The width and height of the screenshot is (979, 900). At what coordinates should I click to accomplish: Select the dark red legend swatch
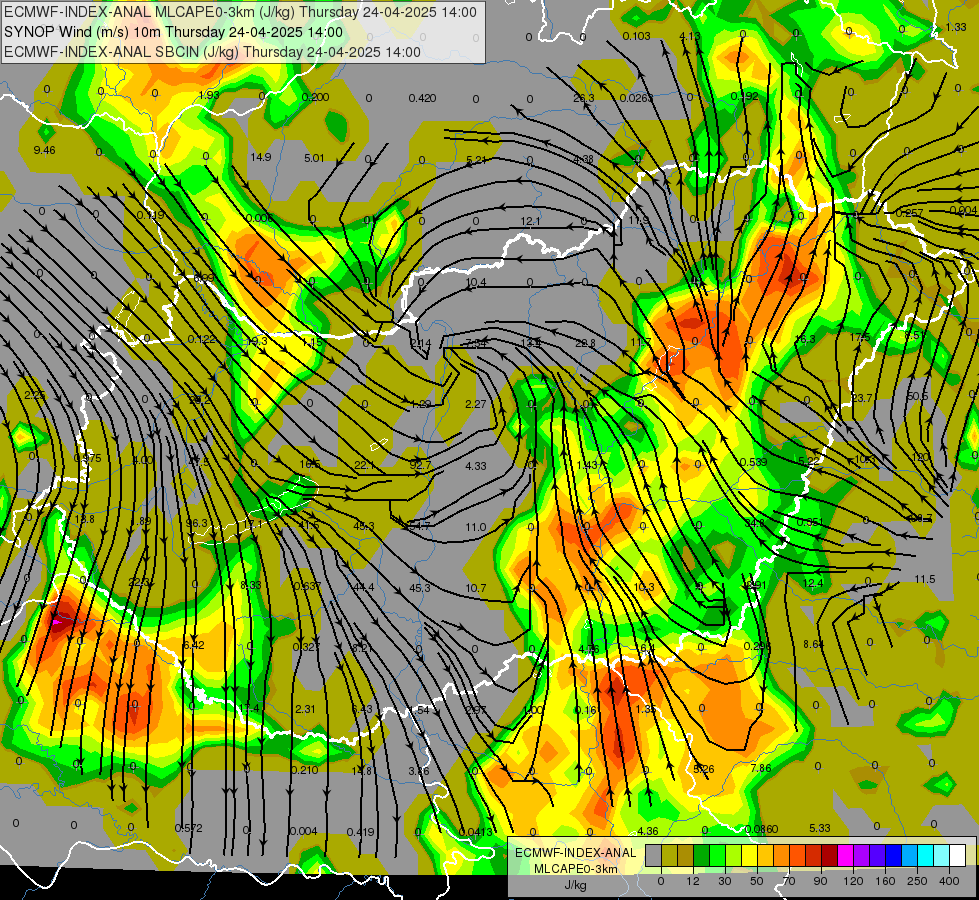pyautogui.click(x=830, y=855)
